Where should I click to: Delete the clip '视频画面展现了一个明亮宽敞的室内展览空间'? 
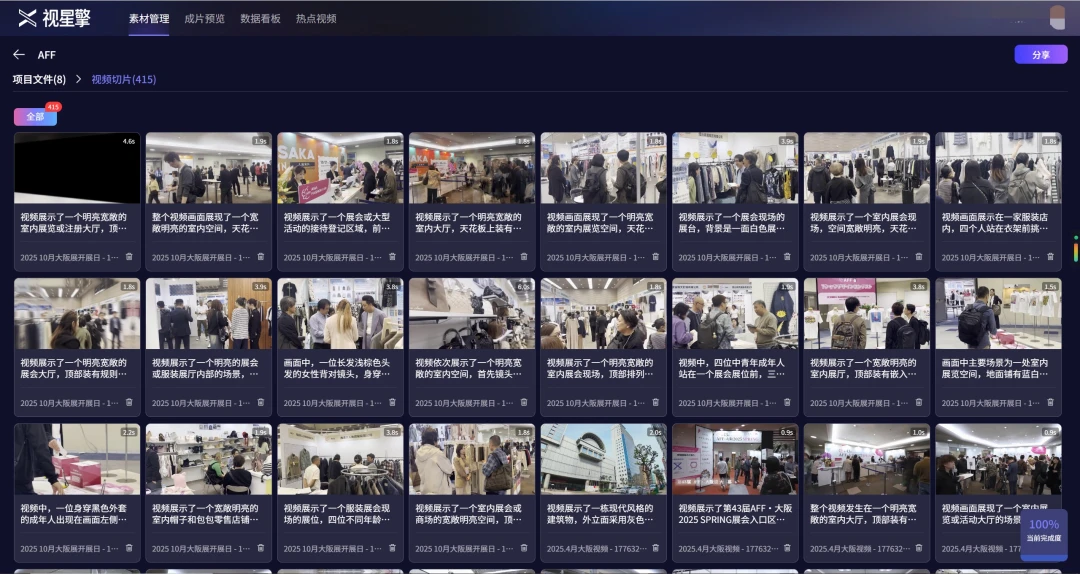(655, 257)
